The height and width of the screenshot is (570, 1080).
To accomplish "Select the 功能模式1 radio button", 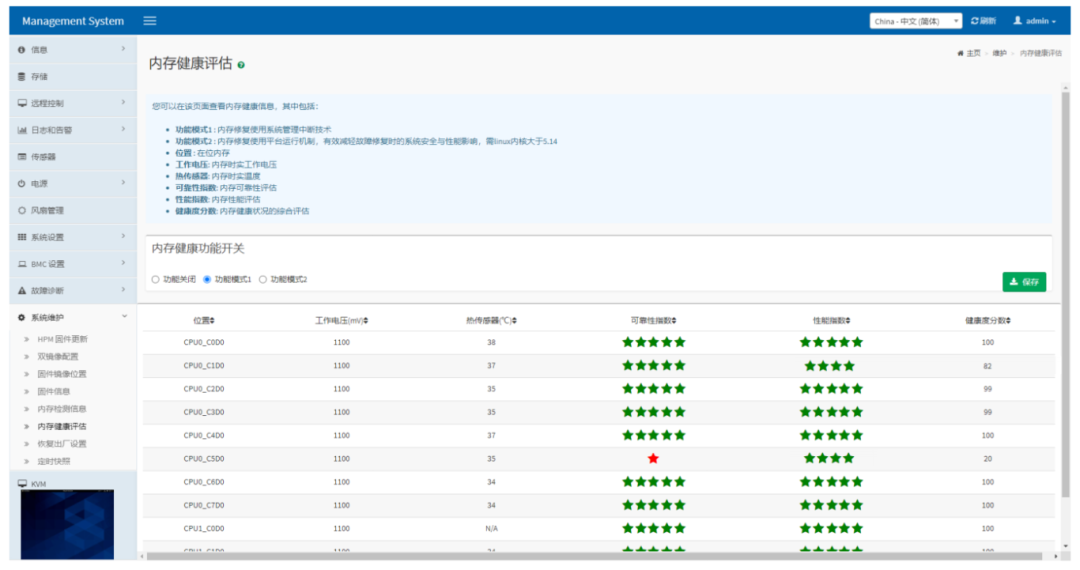I will pos(207,280).
